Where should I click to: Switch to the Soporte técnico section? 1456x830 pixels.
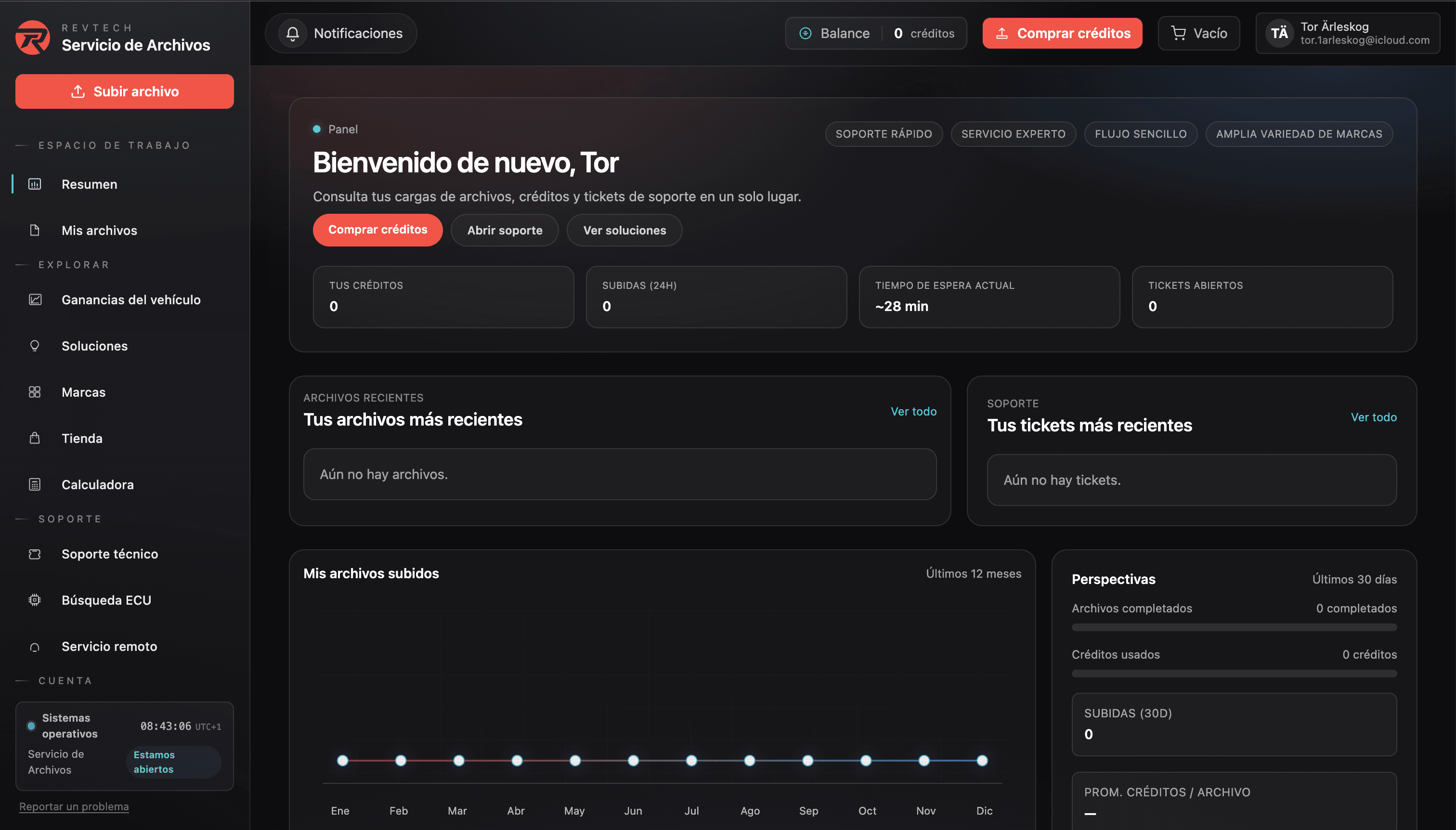(x=109, y=554)
